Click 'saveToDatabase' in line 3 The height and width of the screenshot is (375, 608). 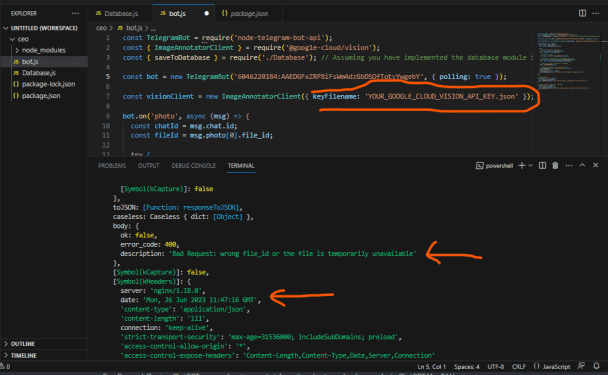182,58
